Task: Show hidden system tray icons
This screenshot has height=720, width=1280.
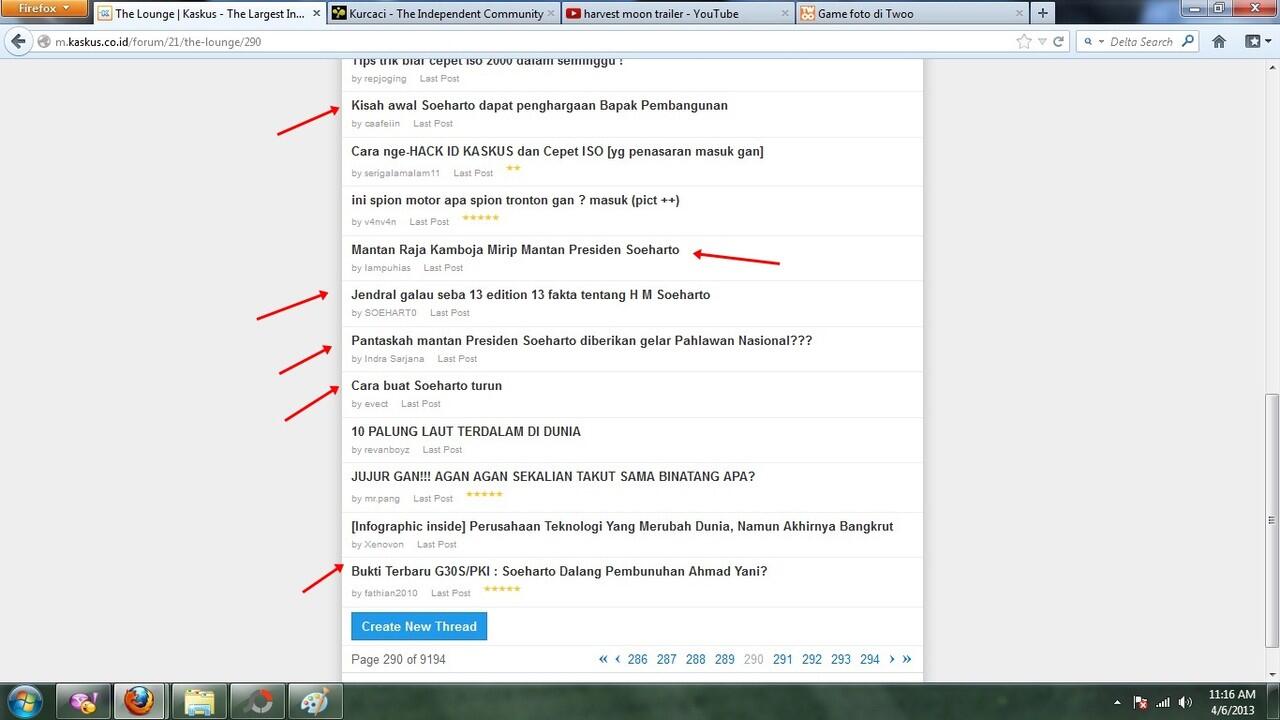Action: [x=1116, y=702]
